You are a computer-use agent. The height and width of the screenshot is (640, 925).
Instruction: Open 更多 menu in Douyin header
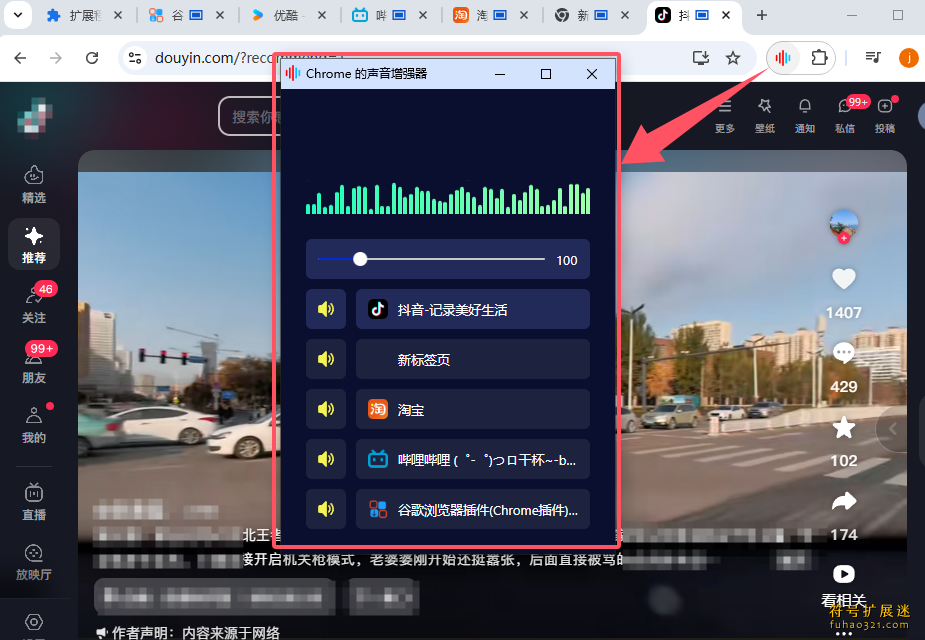(x=724, y=116)
